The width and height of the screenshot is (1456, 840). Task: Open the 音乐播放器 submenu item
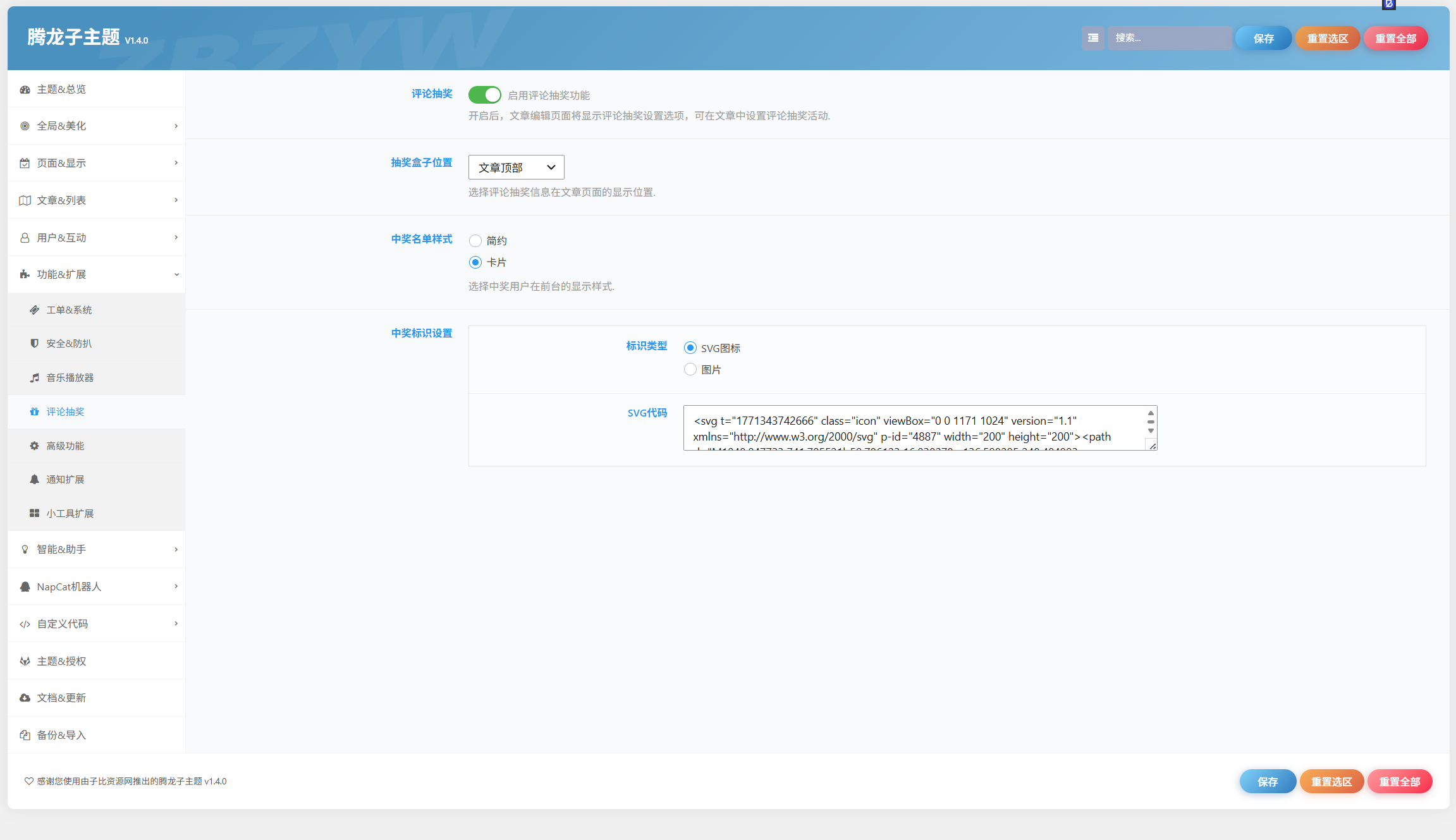point(96,377)
